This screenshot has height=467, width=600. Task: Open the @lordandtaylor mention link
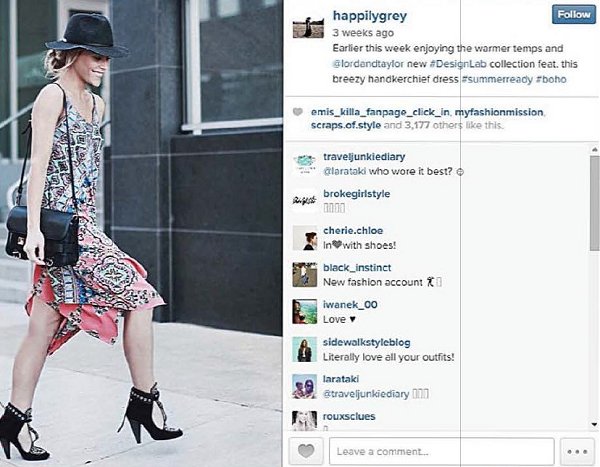coord(368,64)
